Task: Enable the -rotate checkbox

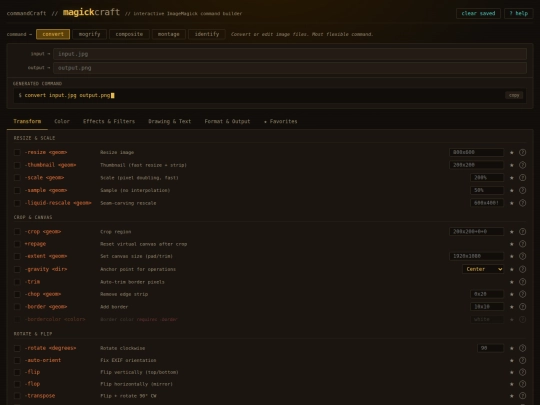Action: tap(17, 348)
